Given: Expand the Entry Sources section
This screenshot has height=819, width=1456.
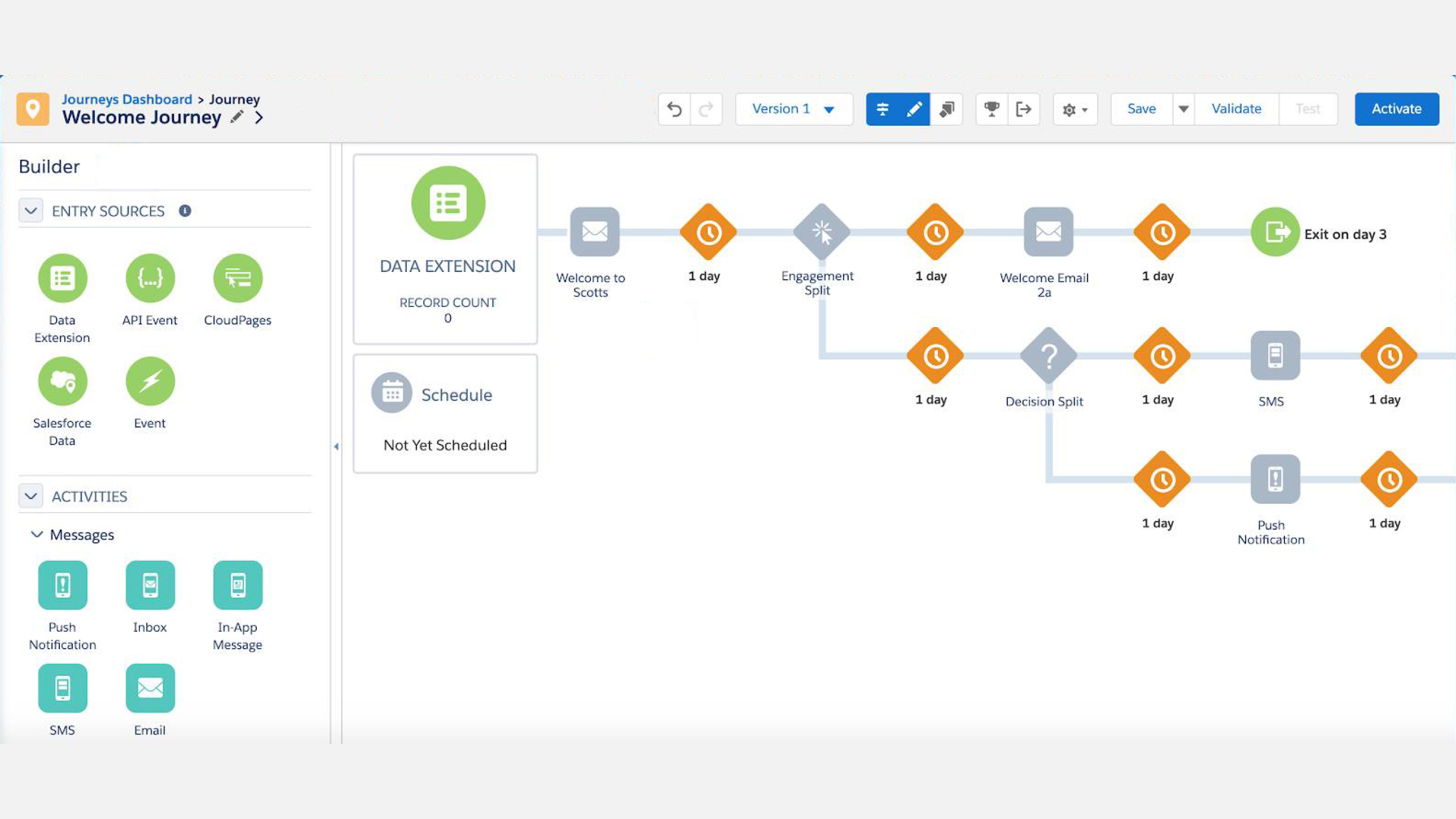Looking at the screenshot, I should click(30, 210).
